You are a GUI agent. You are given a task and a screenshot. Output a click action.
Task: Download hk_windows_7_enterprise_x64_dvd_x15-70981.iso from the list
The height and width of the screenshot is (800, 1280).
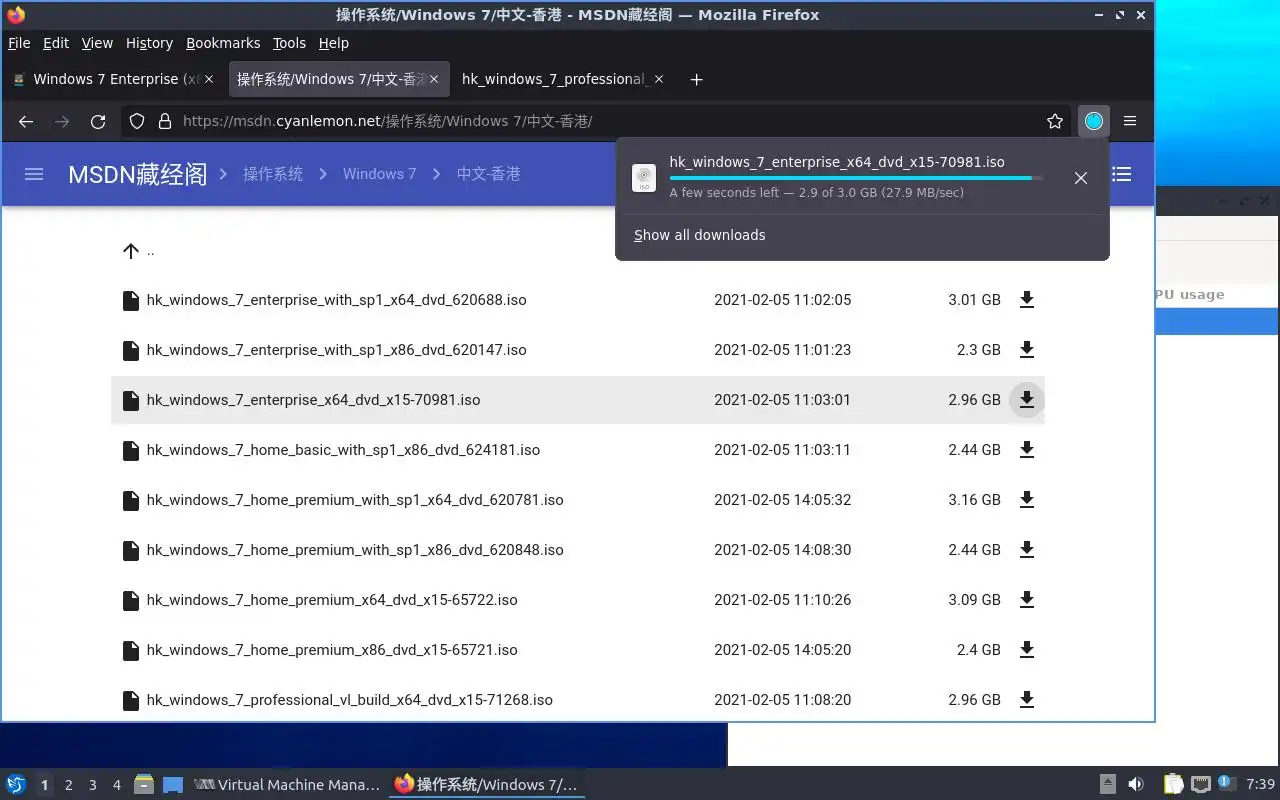point(1026,400)
